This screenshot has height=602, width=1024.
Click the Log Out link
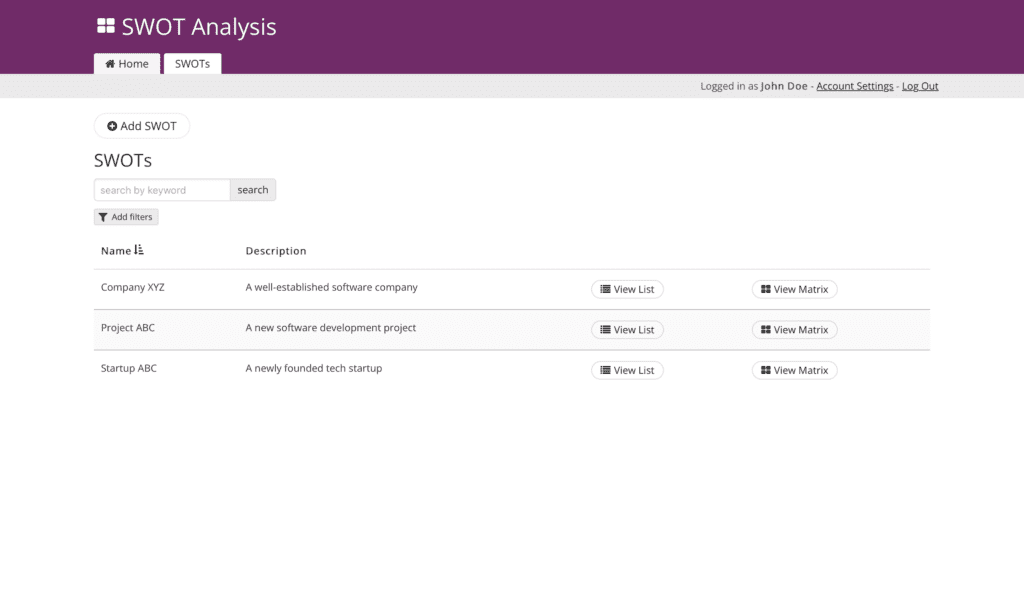[x=920, y=86]
